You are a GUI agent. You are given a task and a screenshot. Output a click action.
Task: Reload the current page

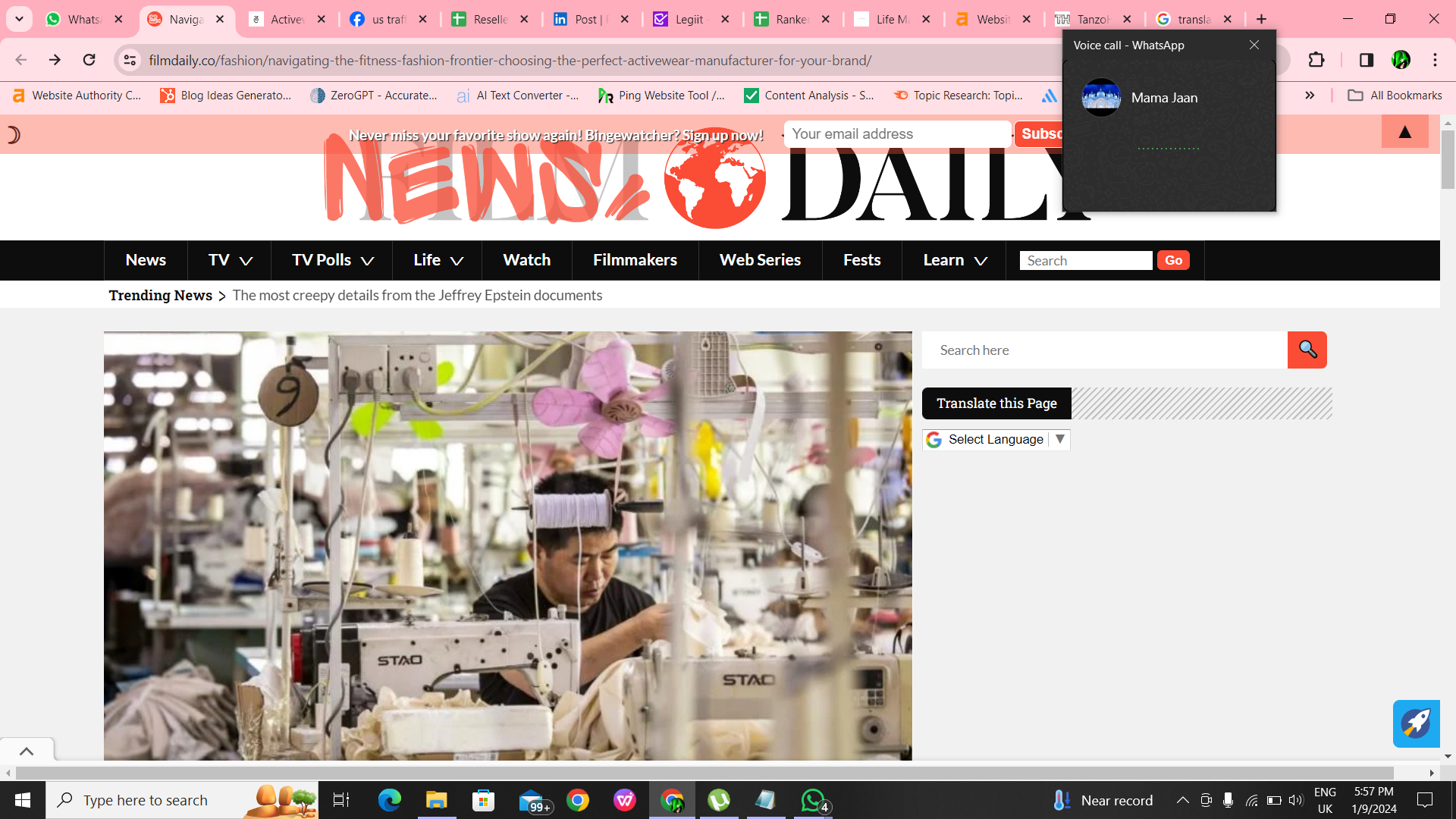[89, 60]
